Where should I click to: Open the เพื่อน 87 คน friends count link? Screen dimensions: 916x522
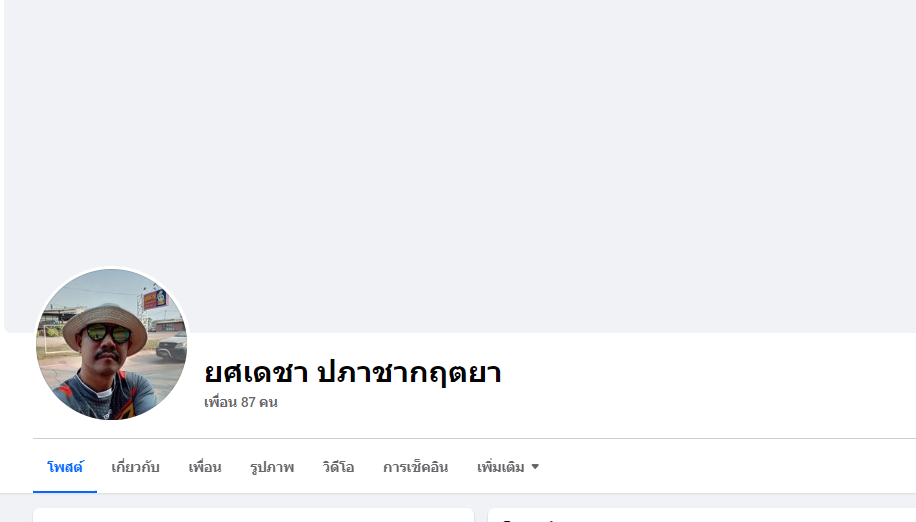(241, 402)
